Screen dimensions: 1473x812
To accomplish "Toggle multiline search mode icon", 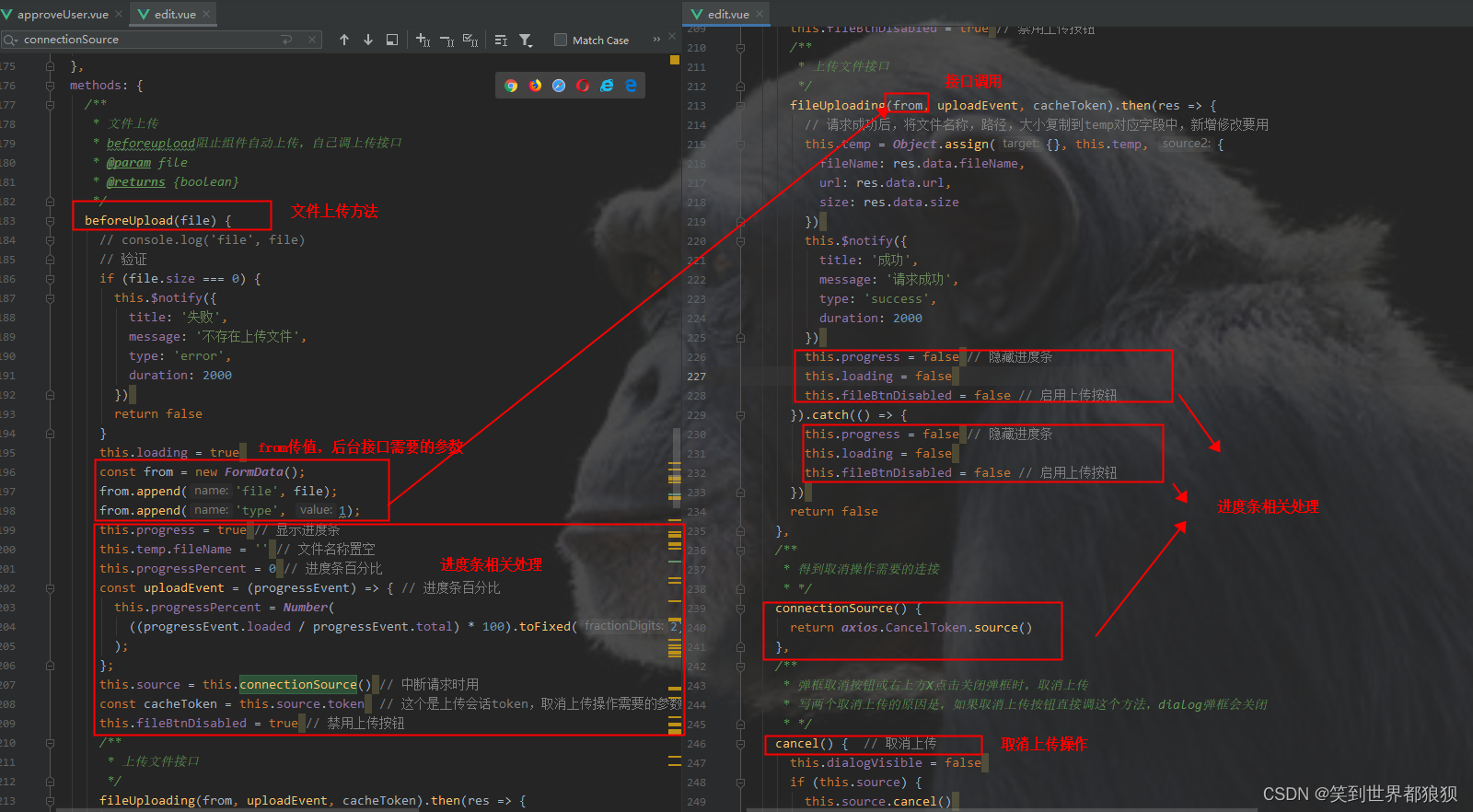I will (x=501, y=40).
